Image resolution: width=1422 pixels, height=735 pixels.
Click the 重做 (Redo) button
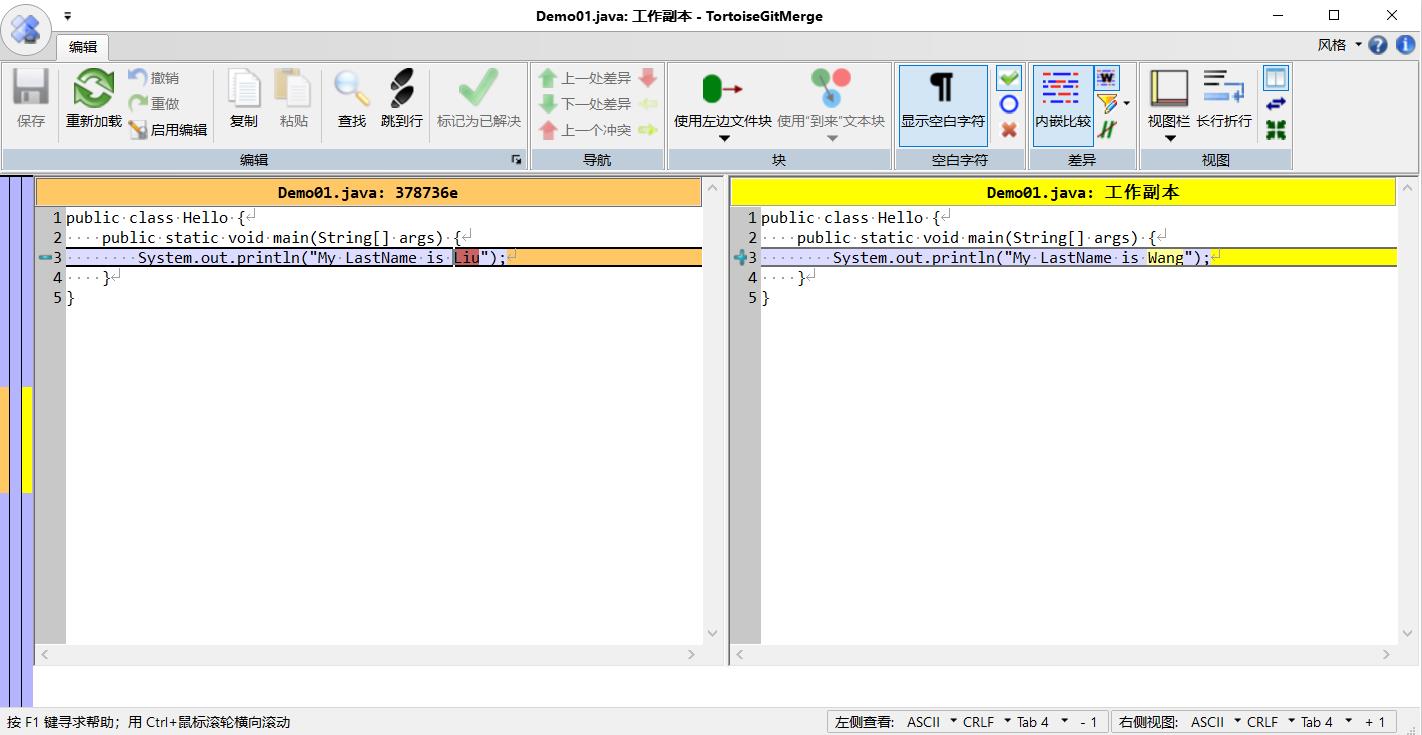(153, 103)
